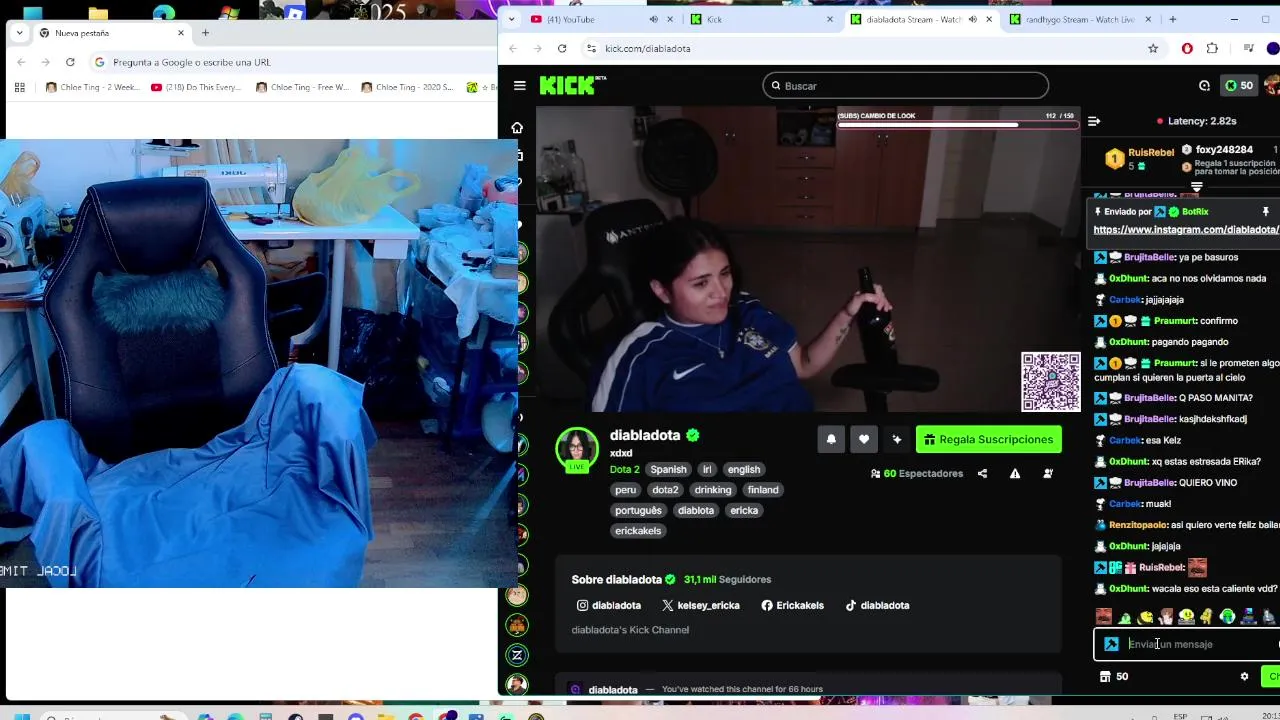Switch to the randhygo Stream tab
The height and width of the screenshot is (720, 1280).
[x=1080, y=19]
